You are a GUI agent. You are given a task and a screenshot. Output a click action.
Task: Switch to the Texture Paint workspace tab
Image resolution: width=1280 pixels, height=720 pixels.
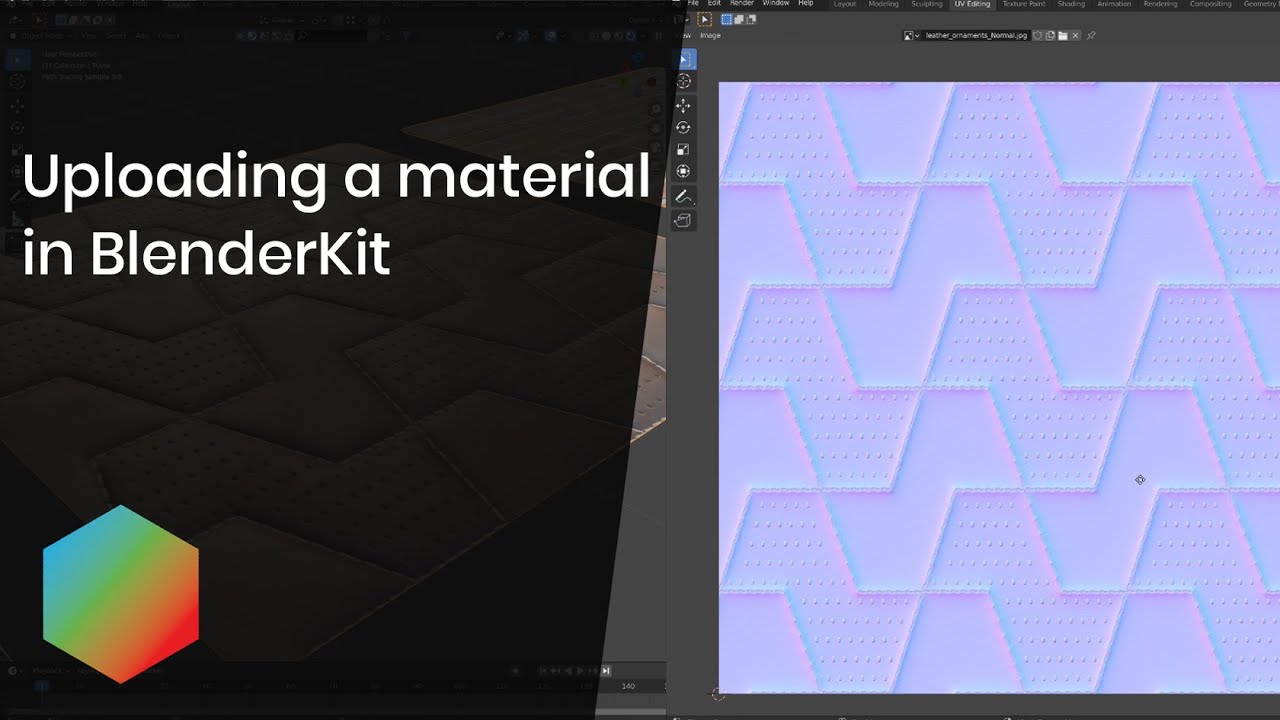click(x=1024, y=4)
